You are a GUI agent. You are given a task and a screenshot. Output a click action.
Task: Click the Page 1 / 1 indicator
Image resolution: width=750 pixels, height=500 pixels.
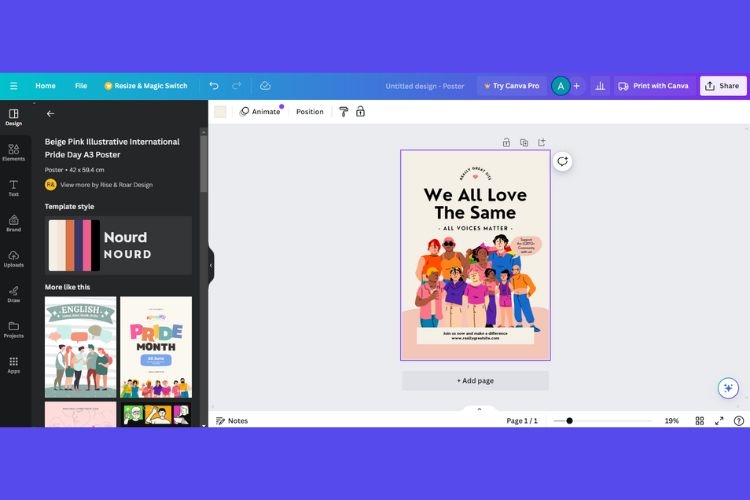[522, 421]
